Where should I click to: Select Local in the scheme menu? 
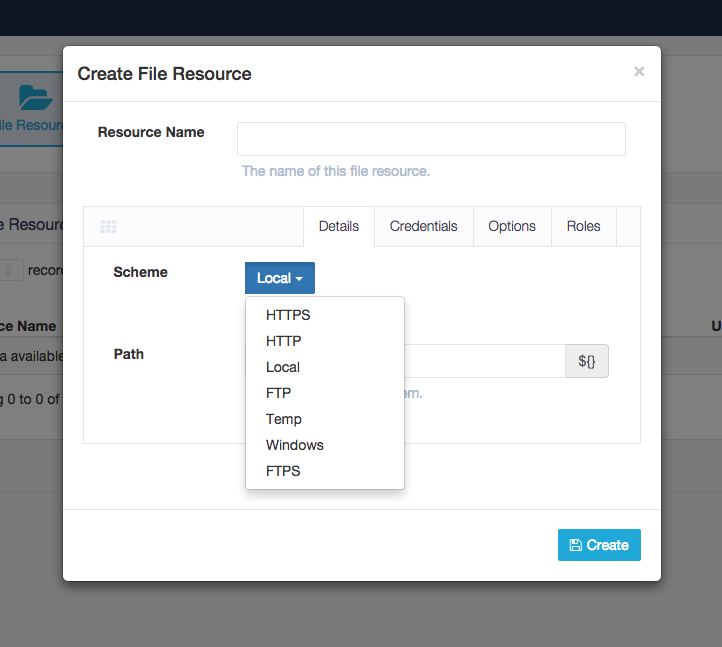coord(283,367)
